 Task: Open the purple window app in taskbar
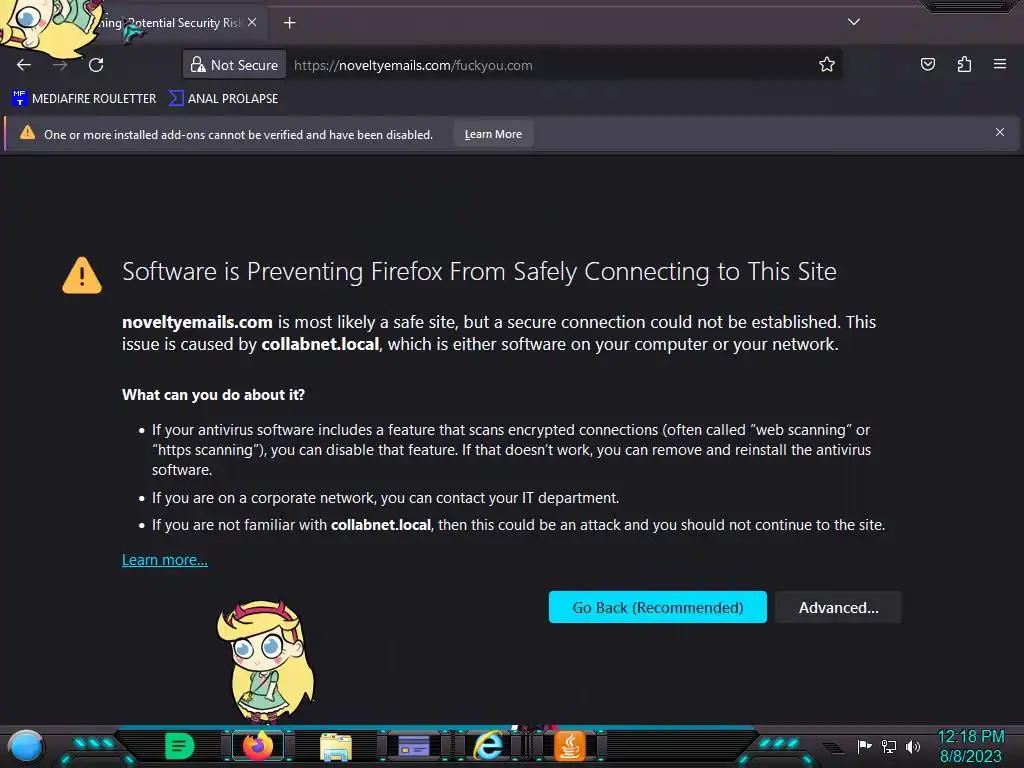[414, 745]
